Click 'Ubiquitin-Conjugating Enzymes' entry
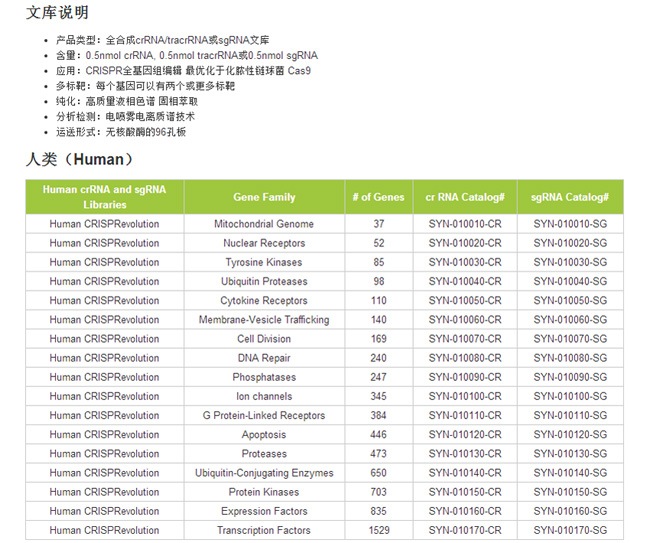Screen dimensions: 650x543 click(x=264, y=473)
